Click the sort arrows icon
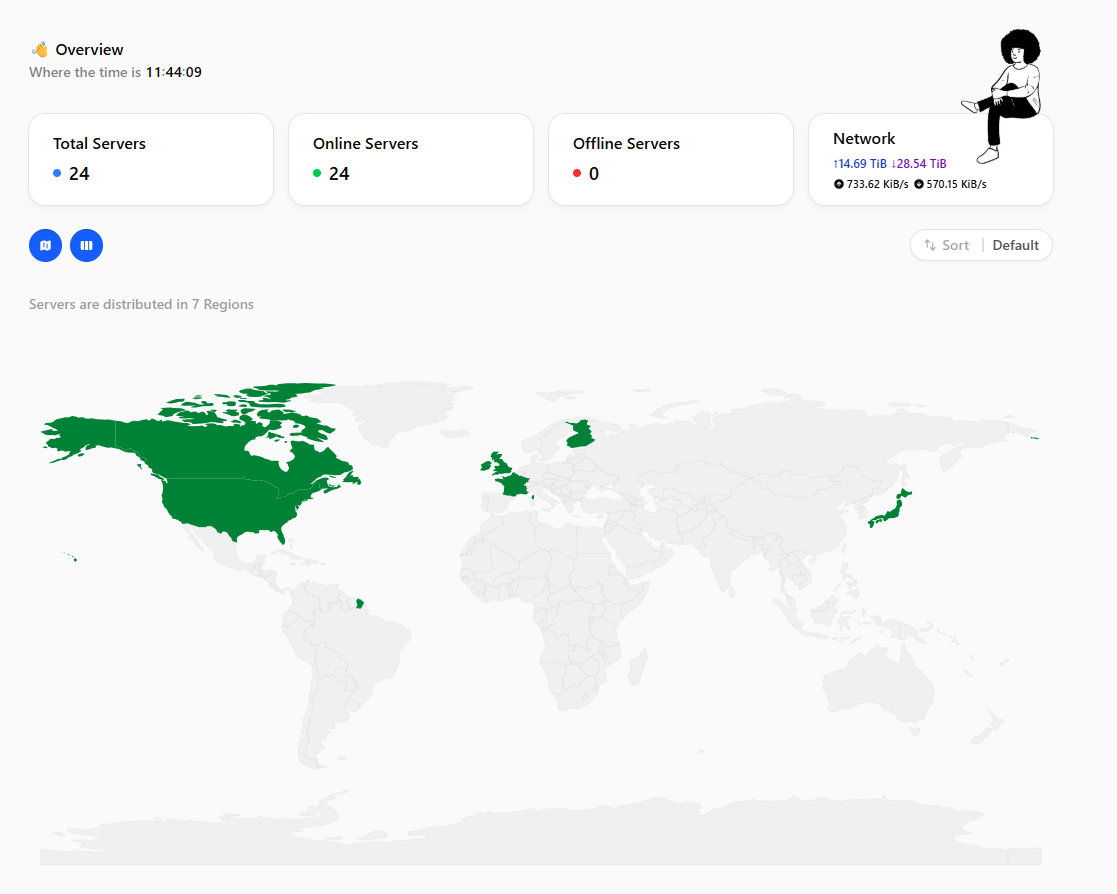This screenshot has height=894, width=1117. (x=930, y=245)
